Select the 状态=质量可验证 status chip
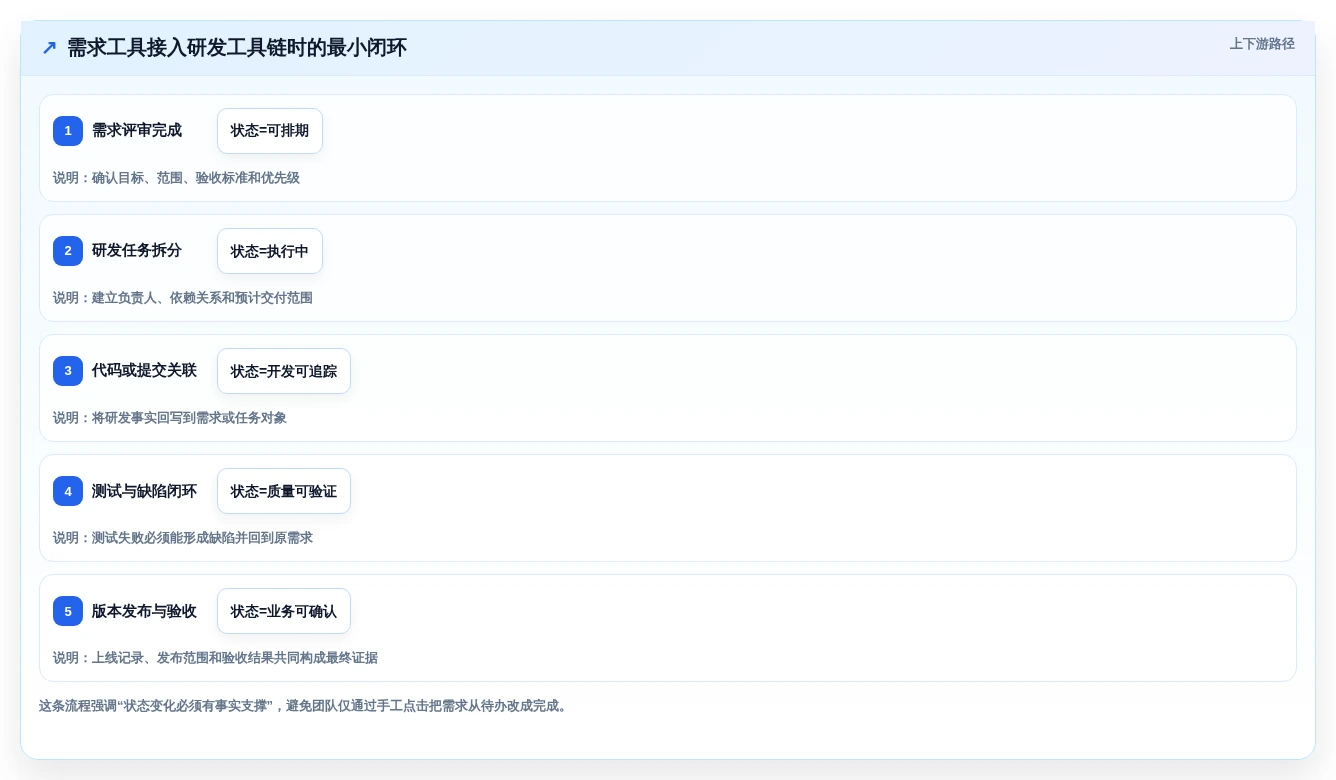This screenshot has height=780, width=1336. coord(284,491)
